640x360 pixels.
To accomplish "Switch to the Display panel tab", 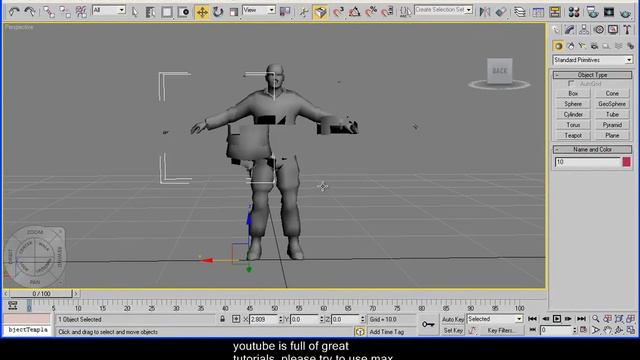I will point(613,29).
